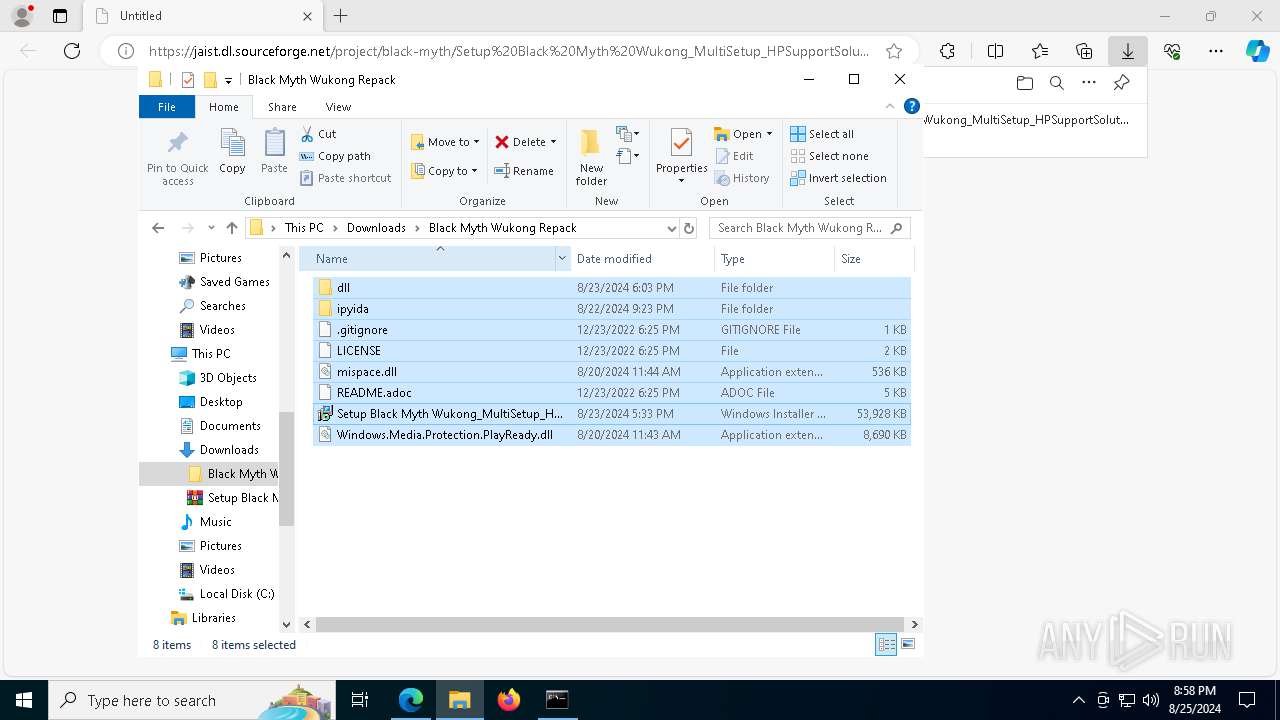Click Select none in ribbon

829,156
